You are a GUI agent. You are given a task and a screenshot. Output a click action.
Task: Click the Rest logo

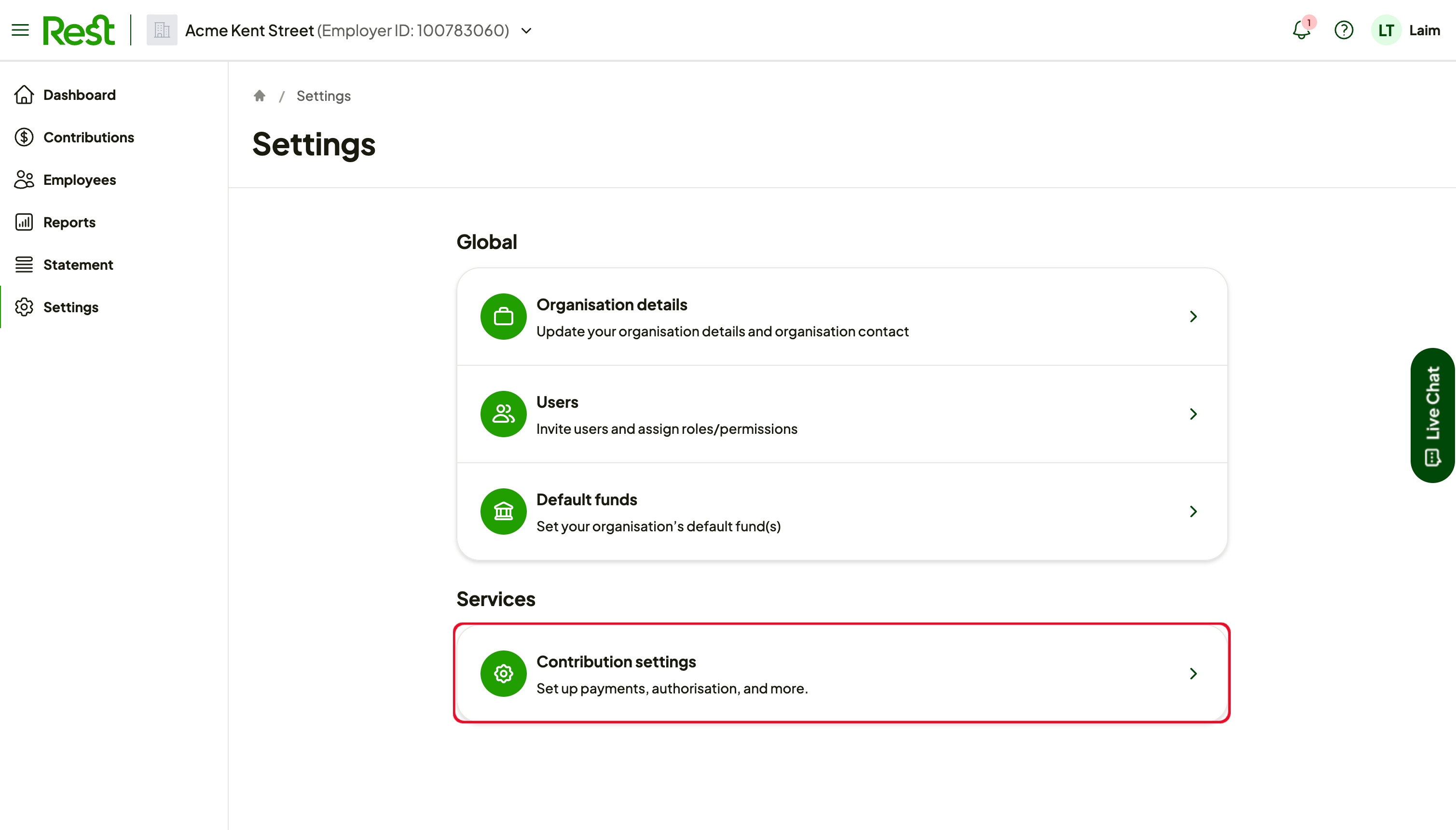click(79, 30)
